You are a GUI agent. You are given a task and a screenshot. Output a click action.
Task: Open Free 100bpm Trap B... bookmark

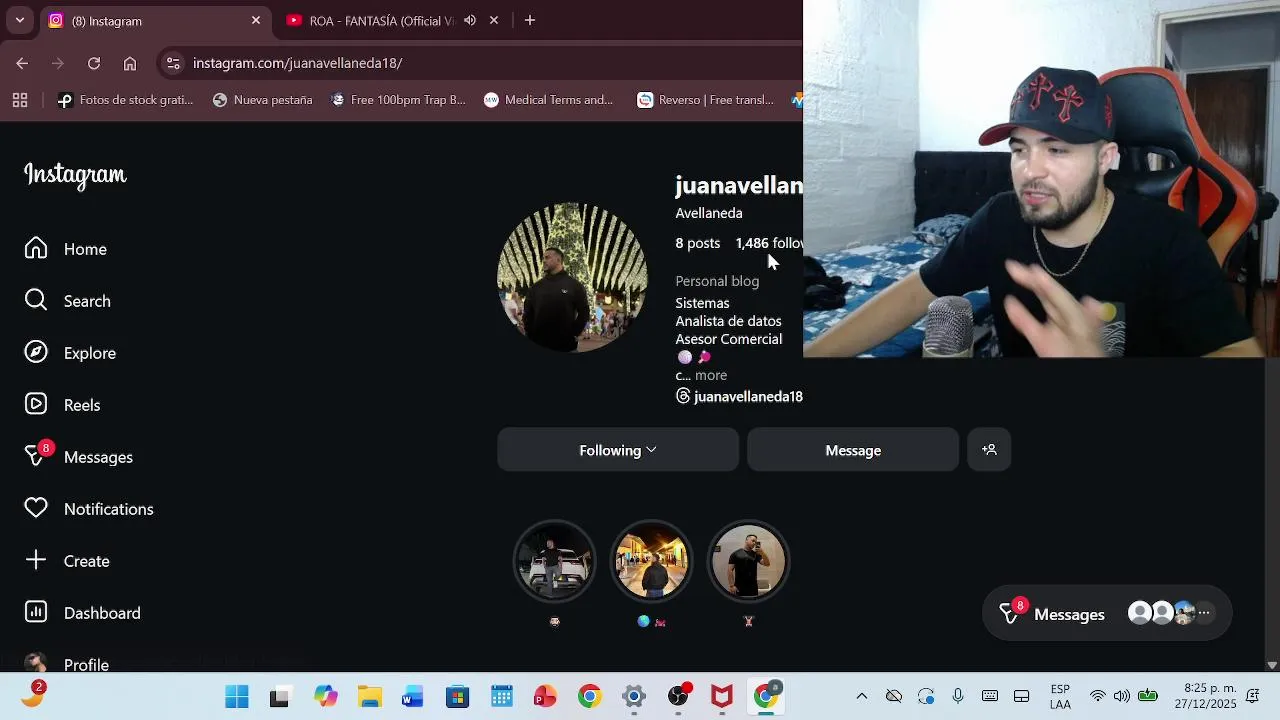[x=398, y=100]
